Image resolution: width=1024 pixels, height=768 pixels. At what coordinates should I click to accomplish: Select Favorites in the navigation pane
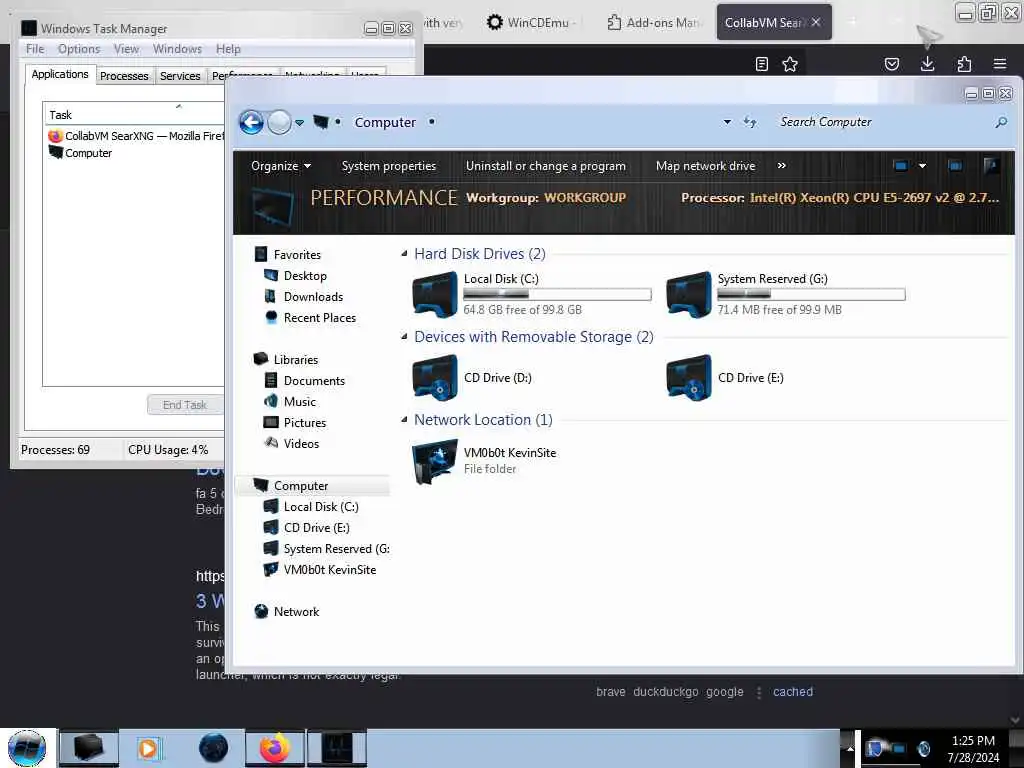(297, 255)
